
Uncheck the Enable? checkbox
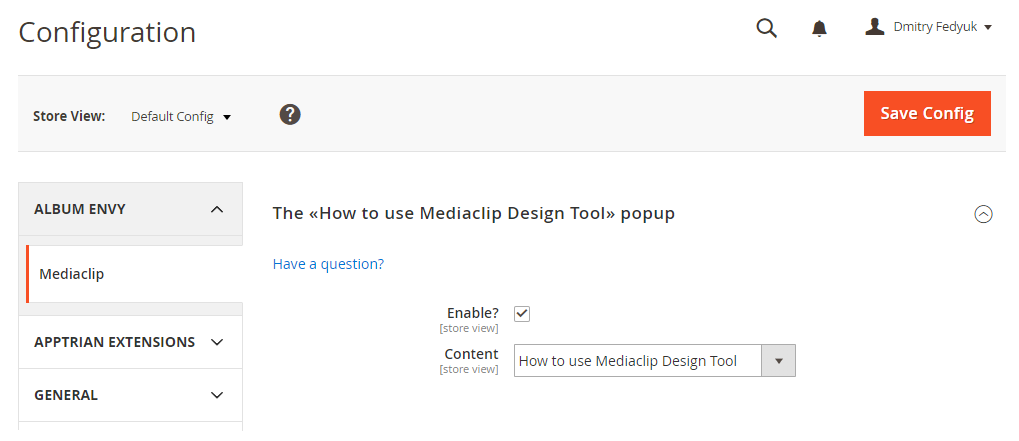click(x=522, y=314)
